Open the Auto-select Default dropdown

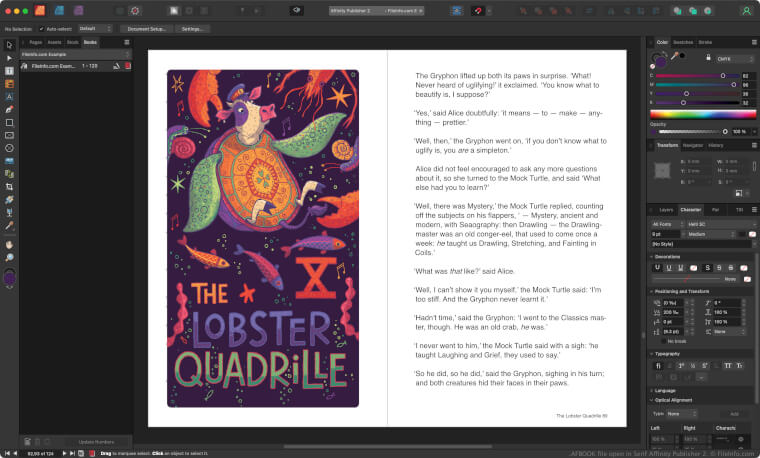(95, 29)
